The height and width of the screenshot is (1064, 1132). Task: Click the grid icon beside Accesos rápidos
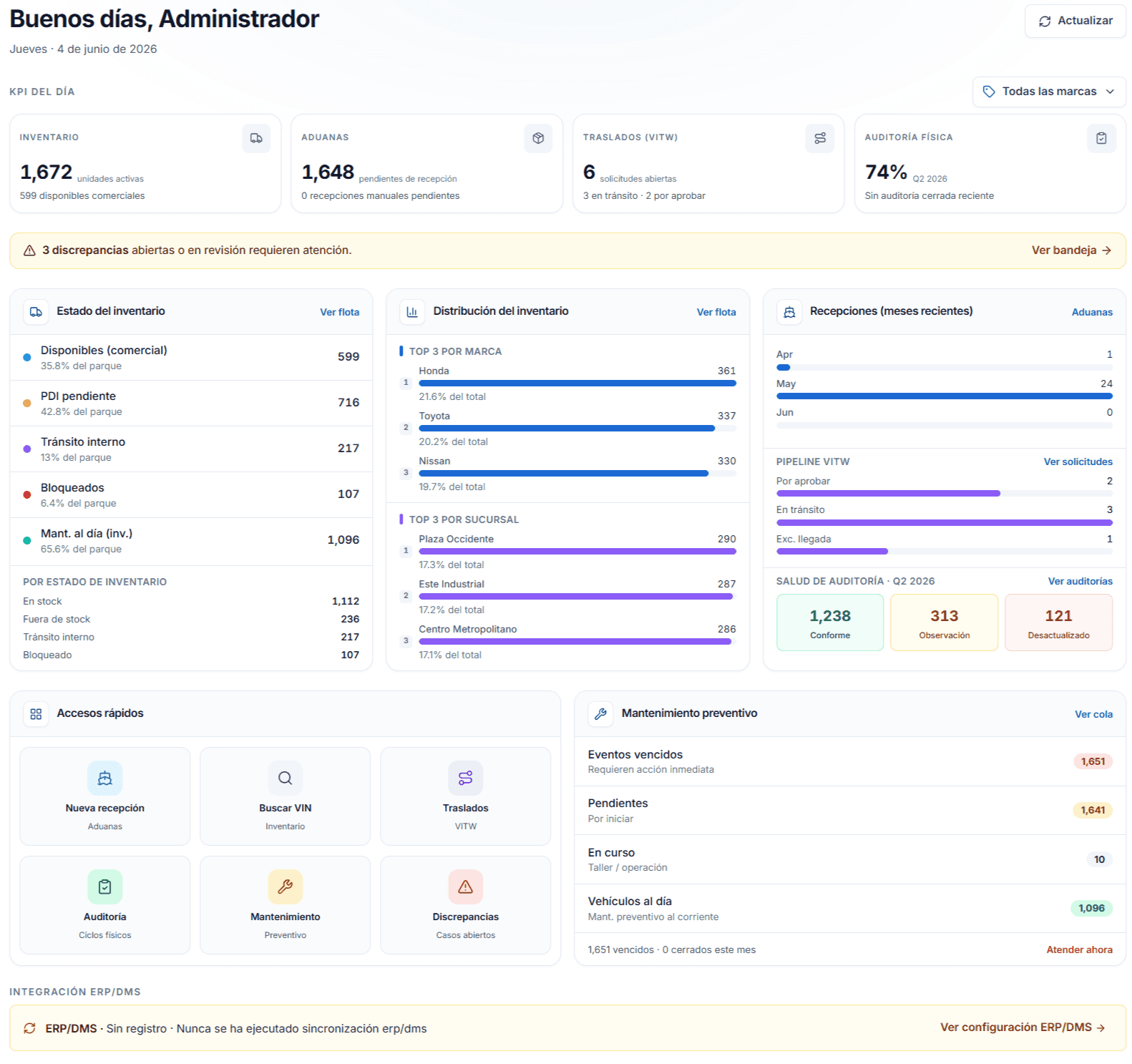tap(36, 714)
